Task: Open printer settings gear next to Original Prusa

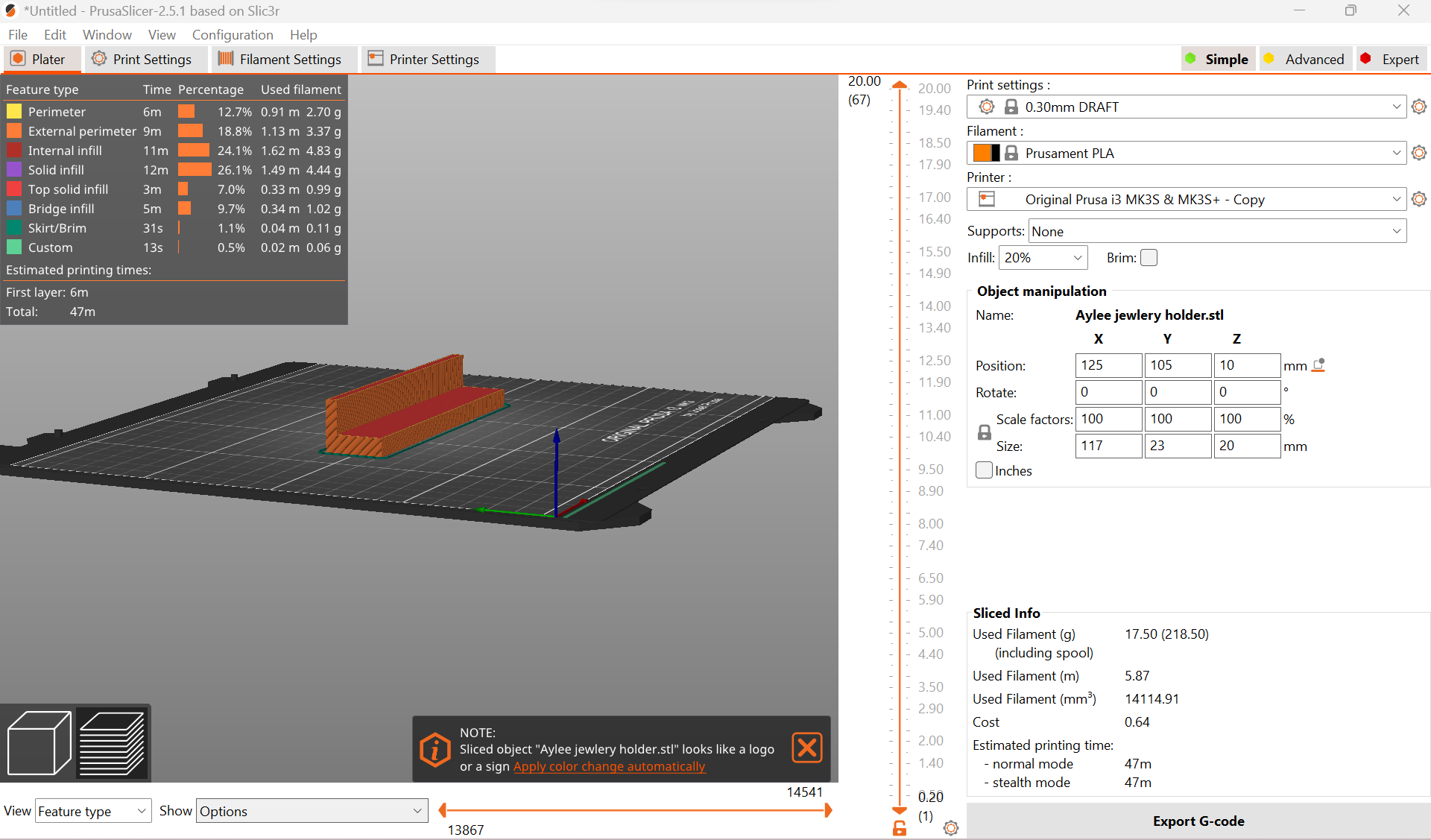Action: pyautogui.click(x=1419, y=199)
